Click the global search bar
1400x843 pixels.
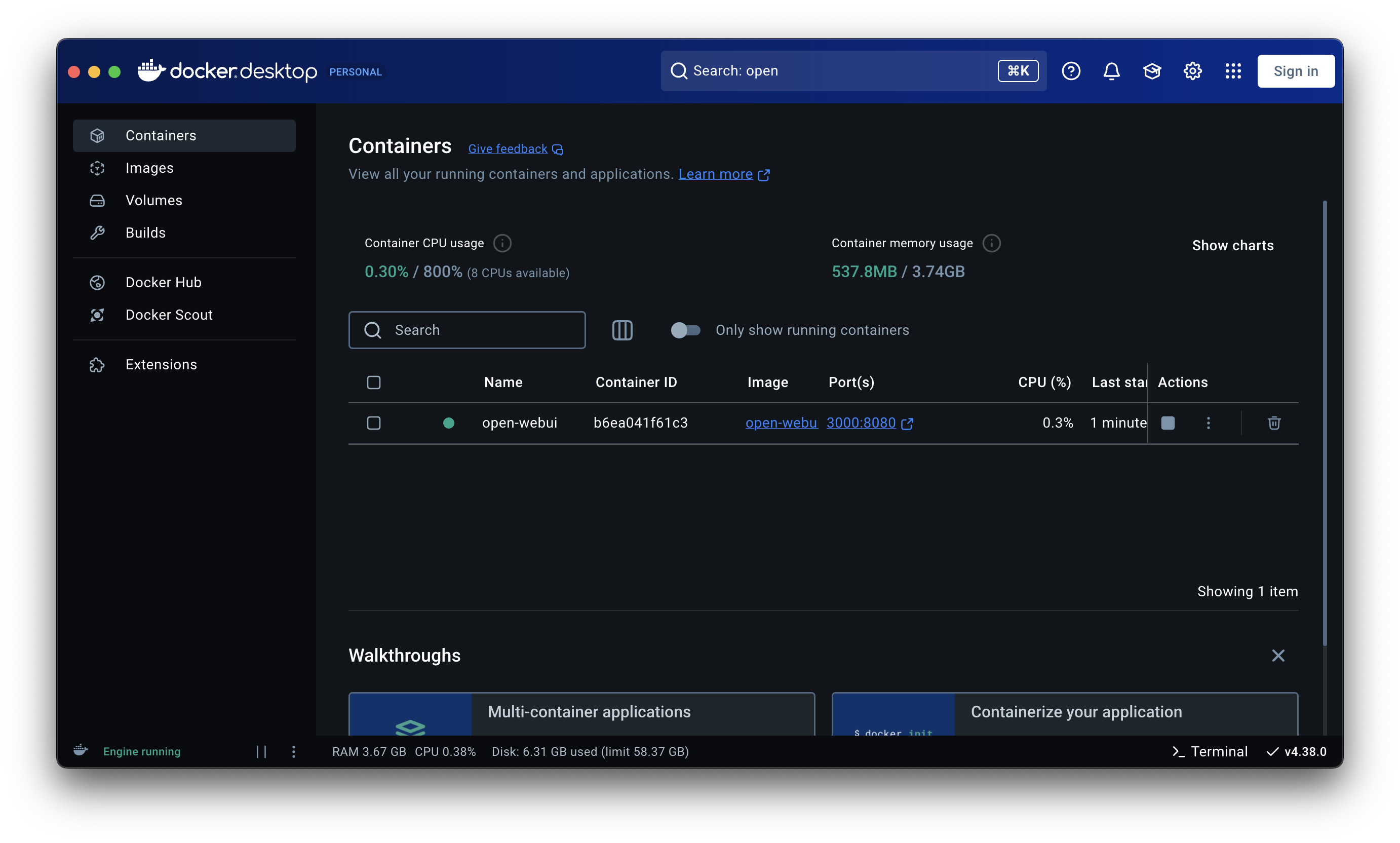[x=853, y=71]
